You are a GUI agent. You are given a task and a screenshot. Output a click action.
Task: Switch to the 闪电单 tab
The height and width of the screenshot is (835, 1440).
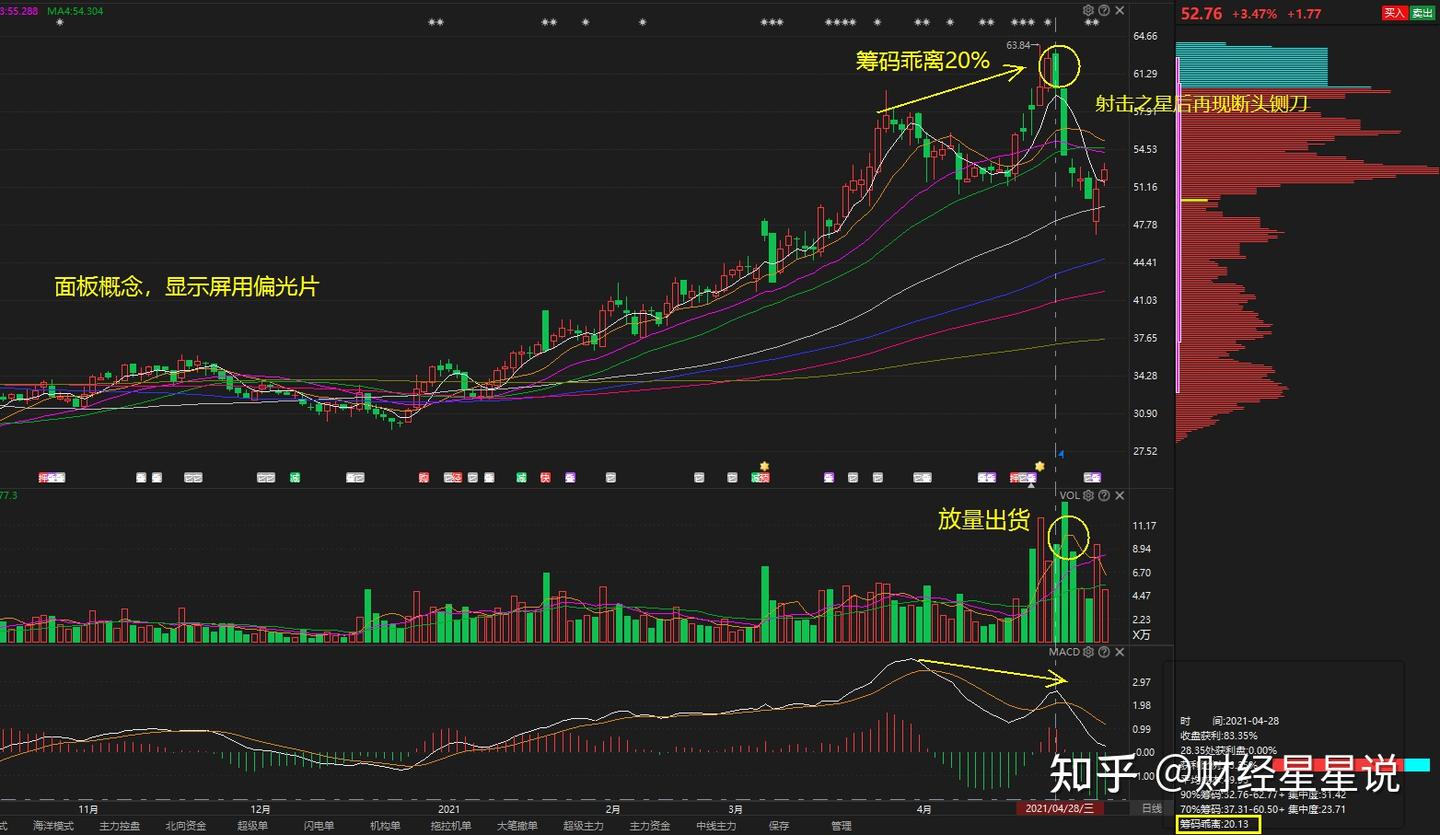coord(318,826)
